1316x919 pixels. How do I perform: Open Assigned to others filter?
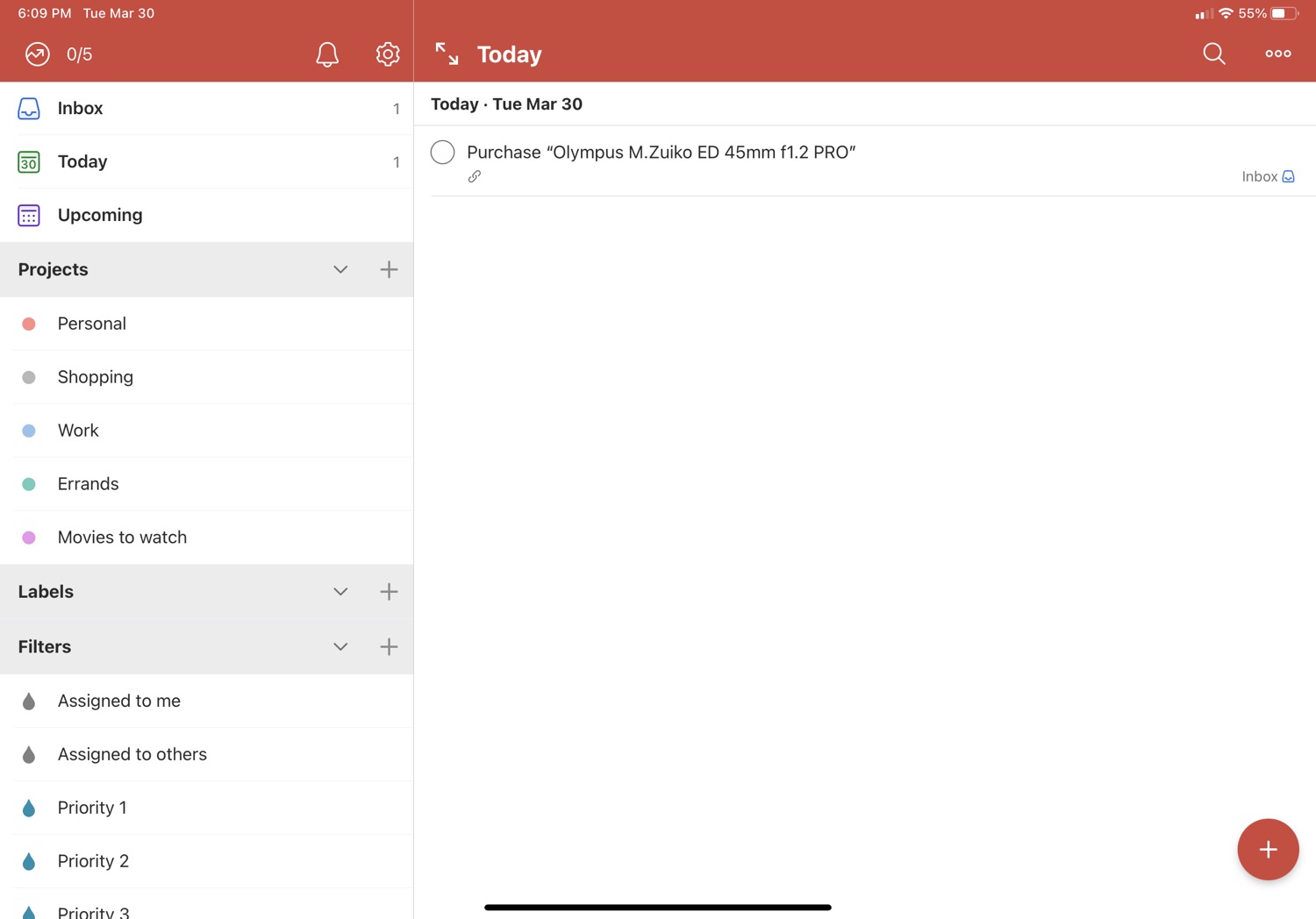pos(206,754)
